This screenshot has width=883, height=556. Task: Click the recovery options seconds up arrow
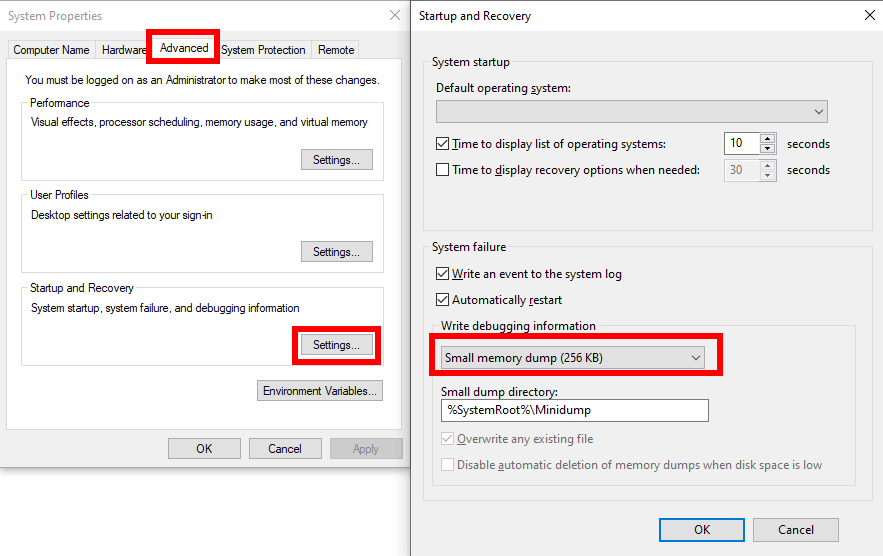tap(768, 164)
